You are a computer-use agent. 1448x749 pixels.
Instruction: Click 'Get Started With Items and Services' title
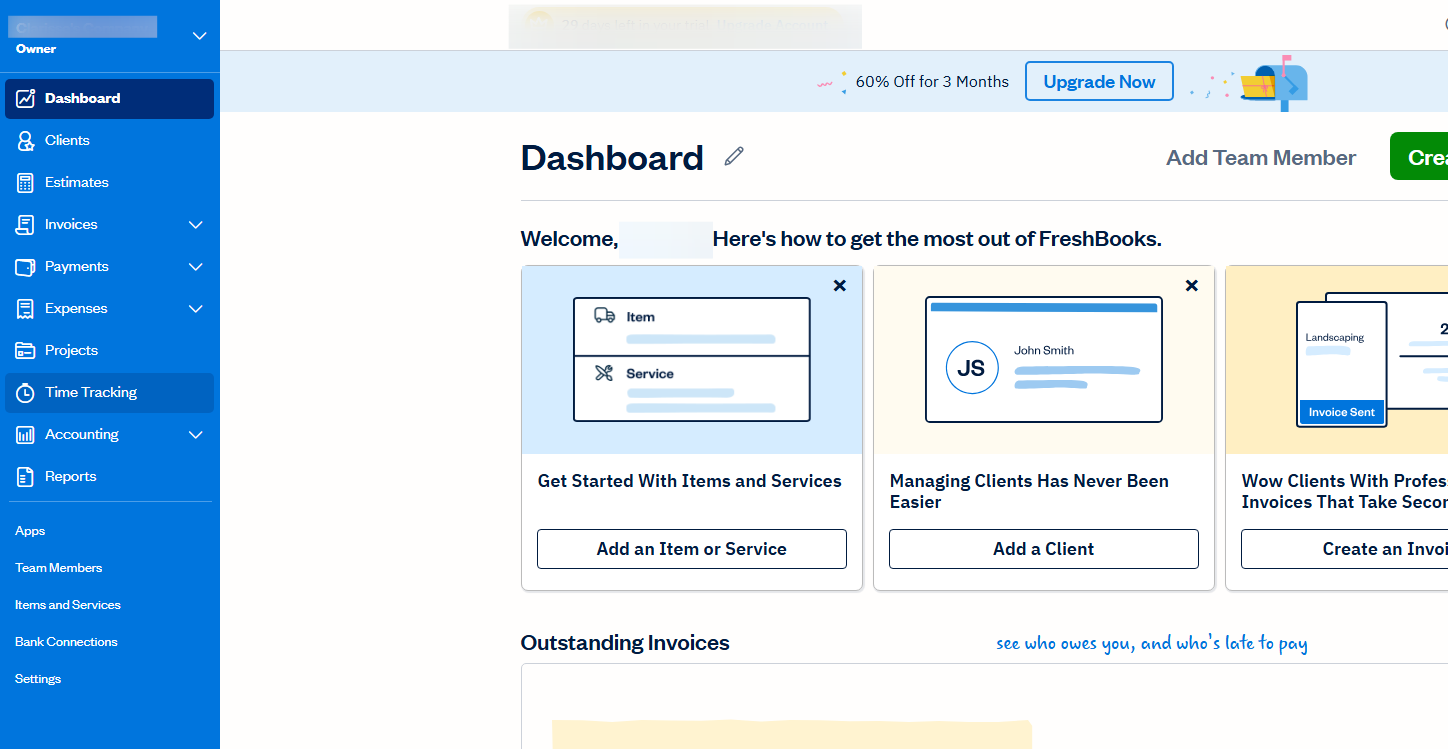[690, 481]
